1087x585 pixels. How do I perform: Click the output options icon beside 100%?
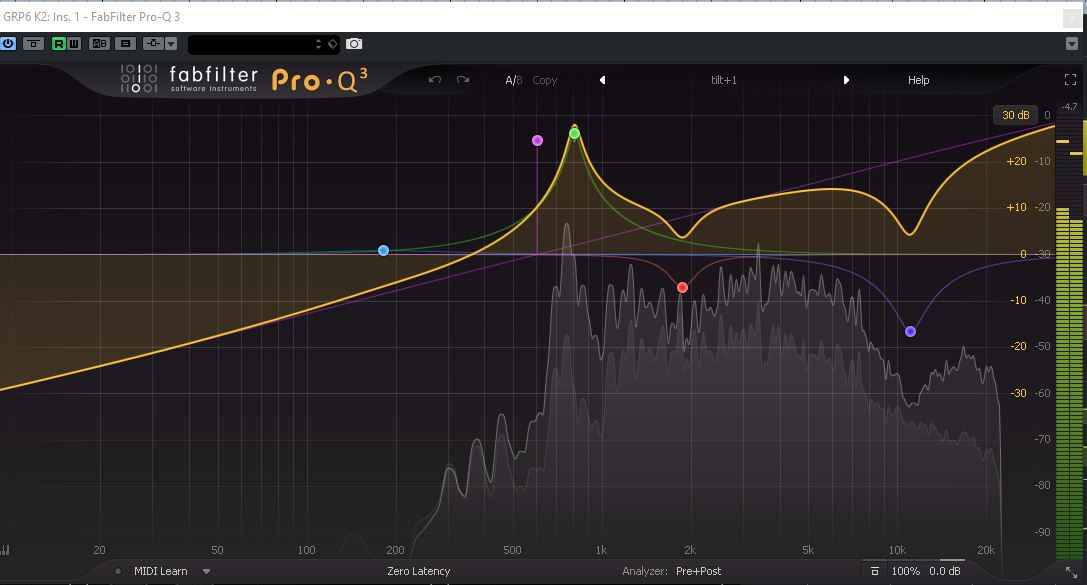click(875, 571)
